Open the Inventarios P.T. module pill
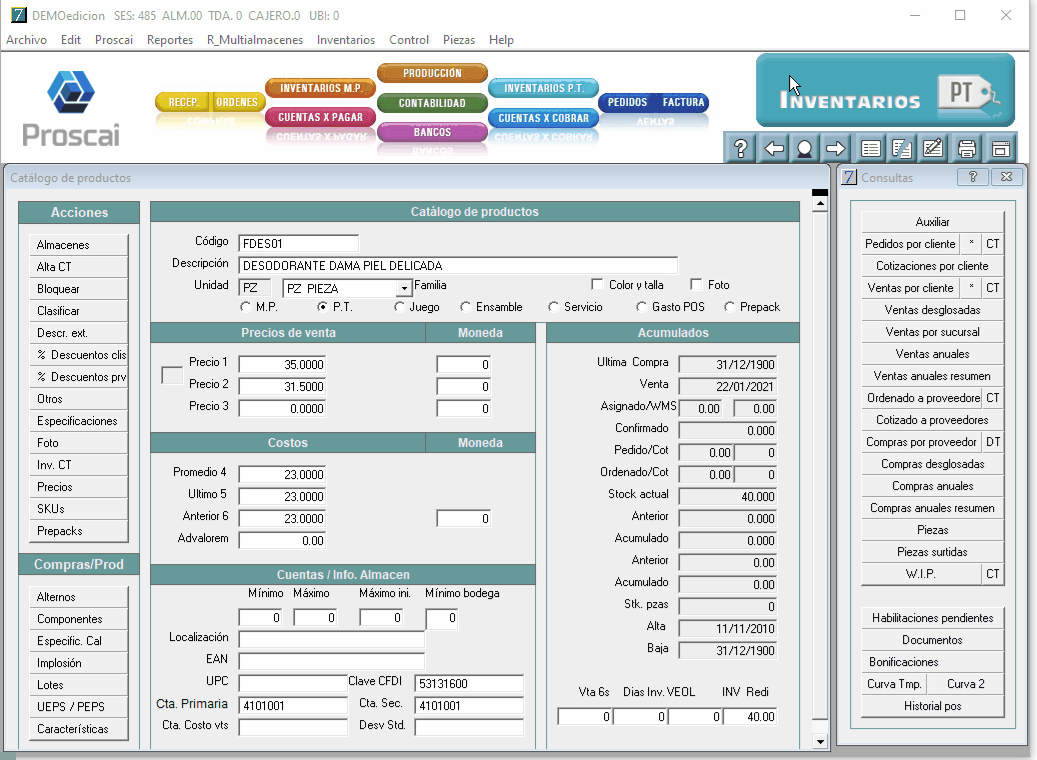1037x760 pixels. pyautogui.click(x=544, y=88)
